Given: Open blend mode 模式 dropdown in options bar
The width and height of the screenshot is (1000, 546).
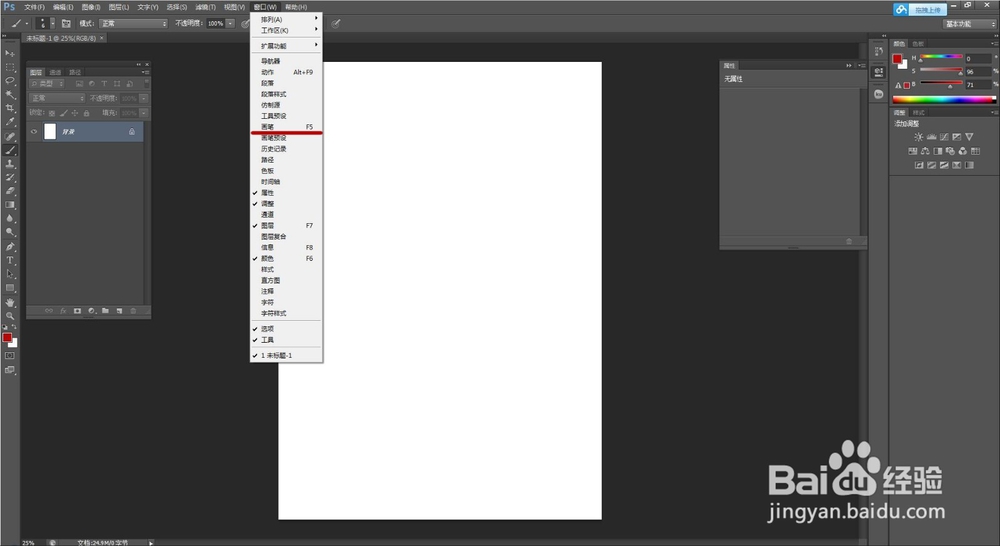Looking at the screenshot, I should click(x=133, y=24).
